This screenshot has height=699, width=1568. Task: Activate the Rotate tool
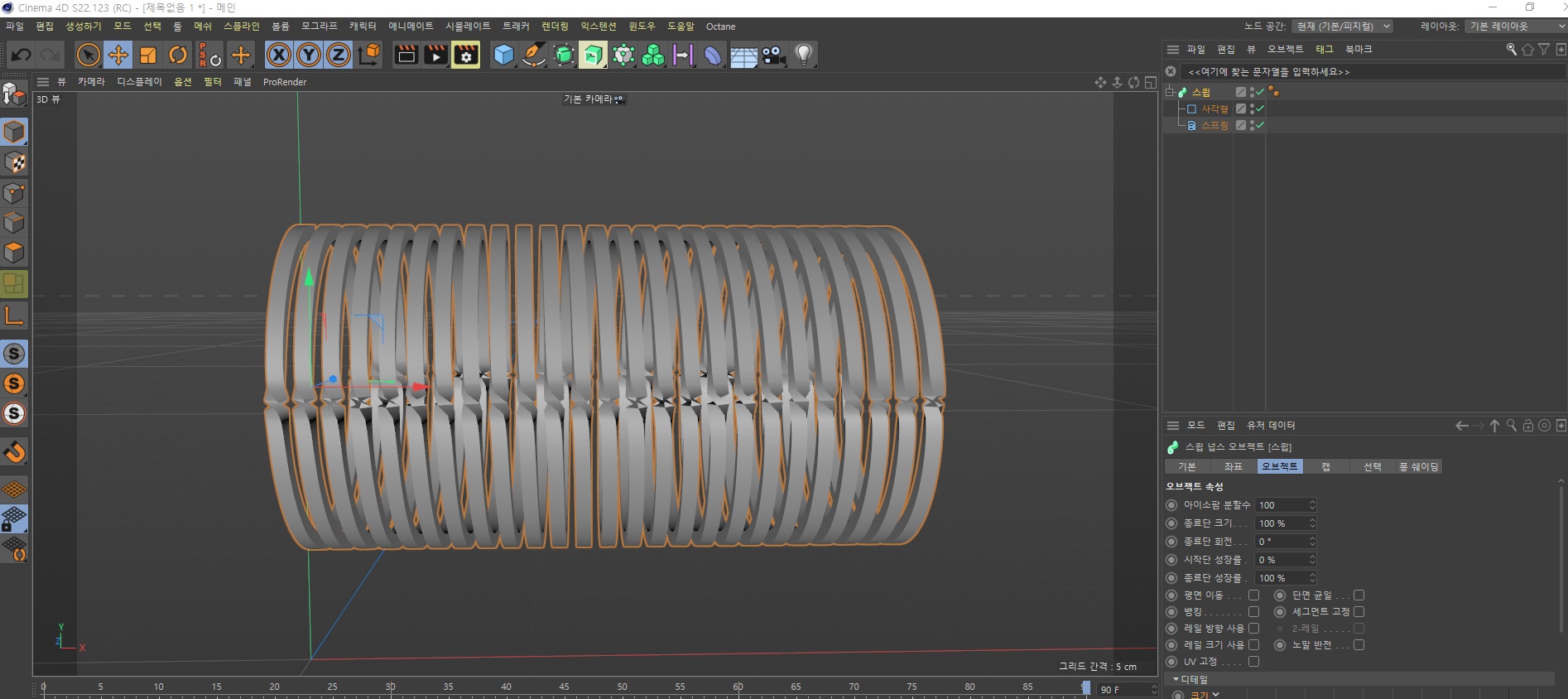coord(178,55)
